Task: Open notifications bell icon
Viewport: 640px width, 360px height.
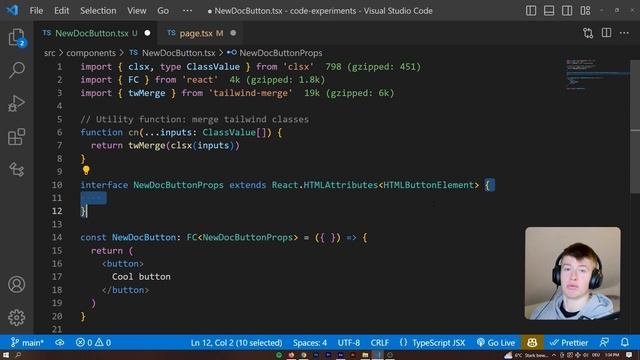Action: coord(624,342)
